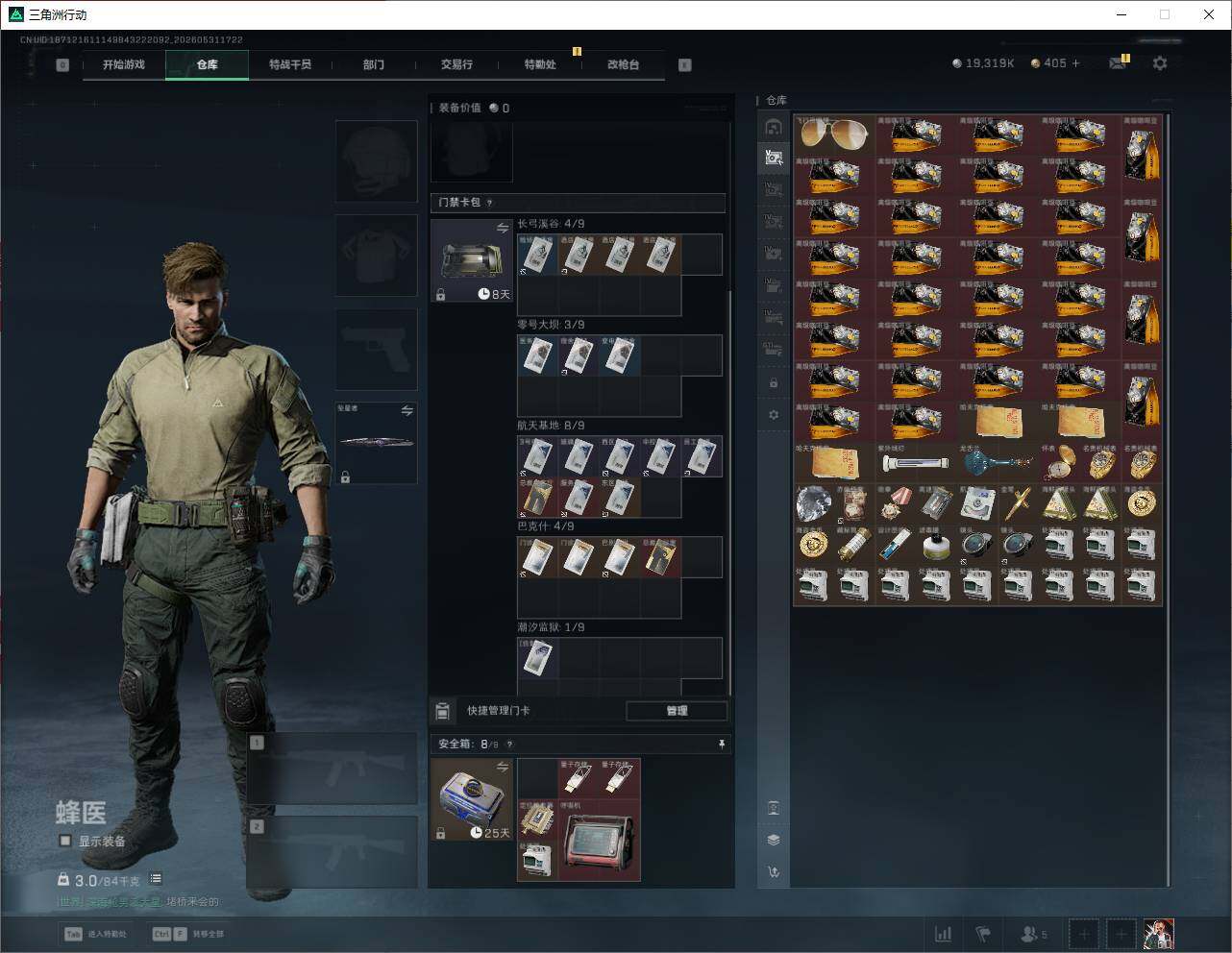Viewport: 1232px width, 953px height.
Task: Click the 管理 button
Action: pos(677,711)
